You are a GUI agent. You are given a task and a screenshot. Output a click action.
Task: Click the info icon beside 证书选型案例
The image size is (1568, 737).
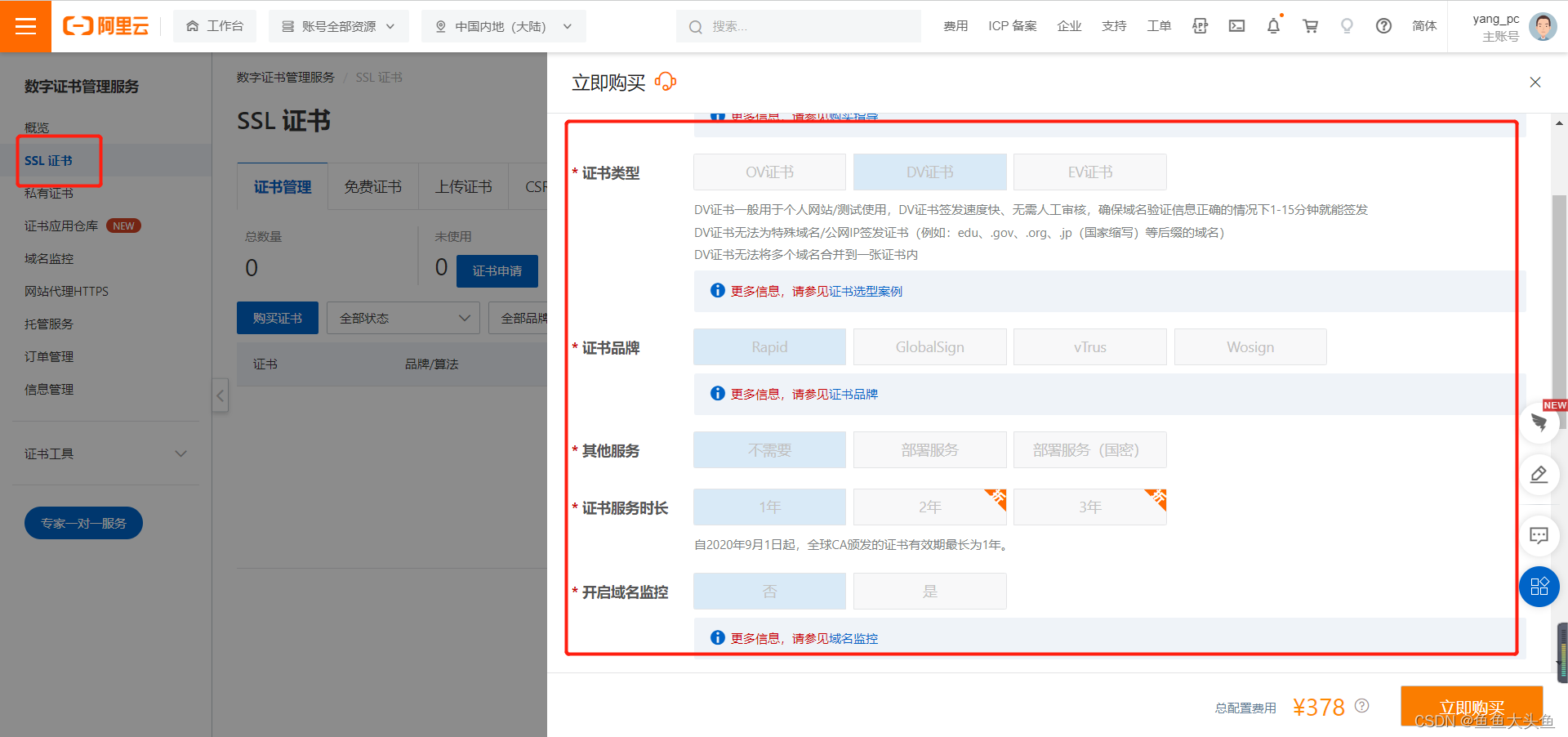tap(717, 291)
